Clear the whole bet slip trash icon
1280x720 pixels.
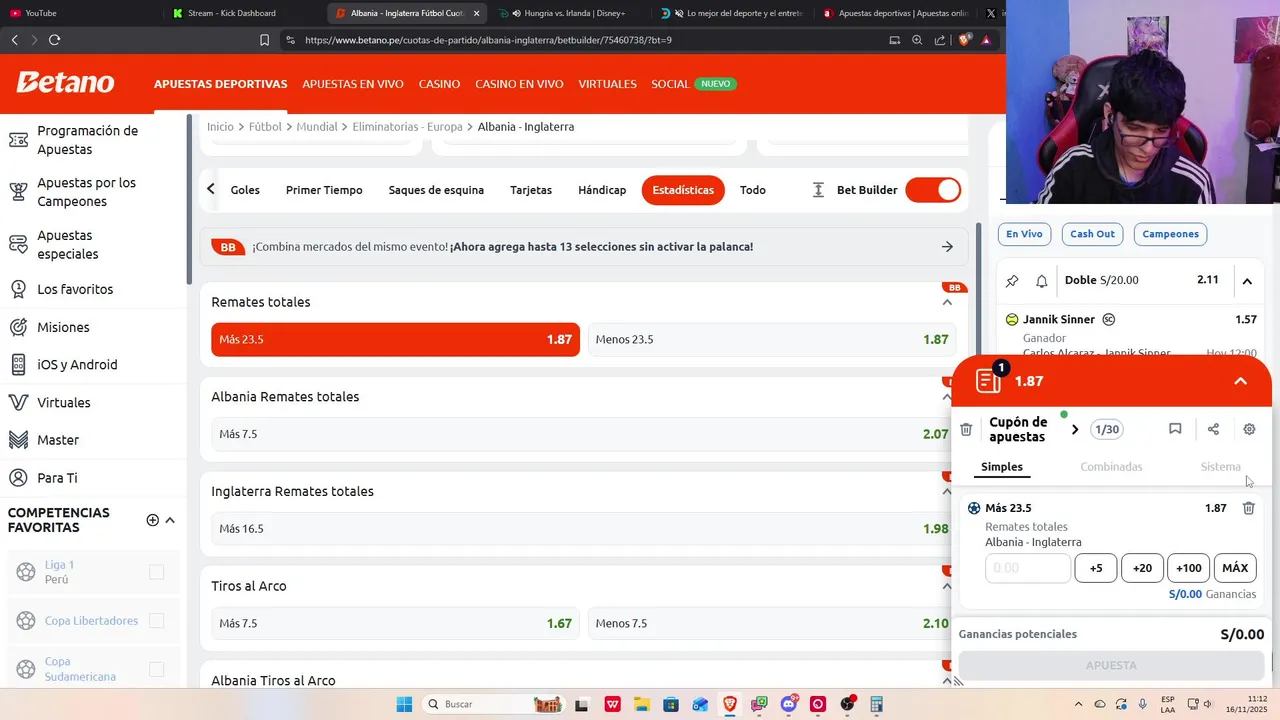coord(966,429)
